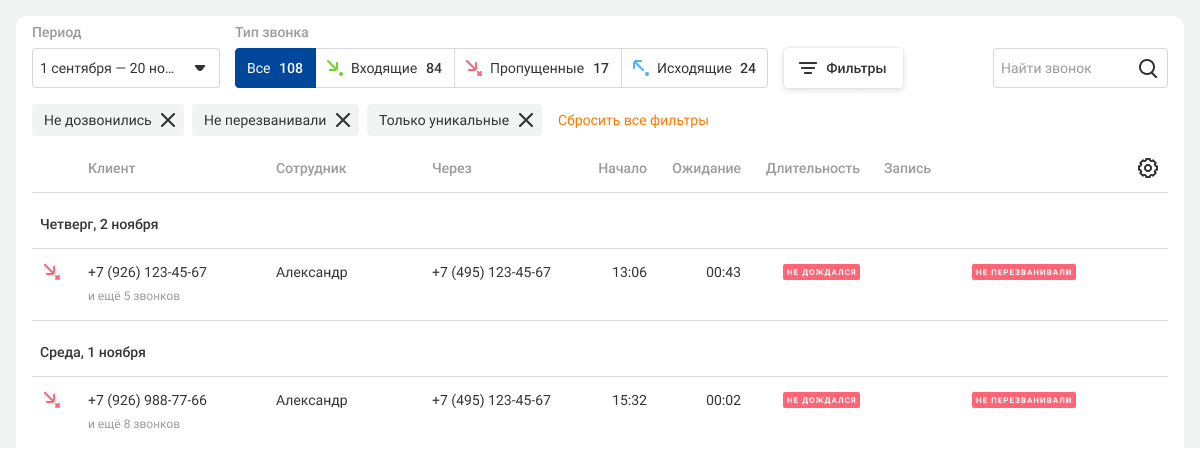Switch to "Входящие 84" calls tab
This screenshot has width=1200, height=472.
[x=385, y=69]
